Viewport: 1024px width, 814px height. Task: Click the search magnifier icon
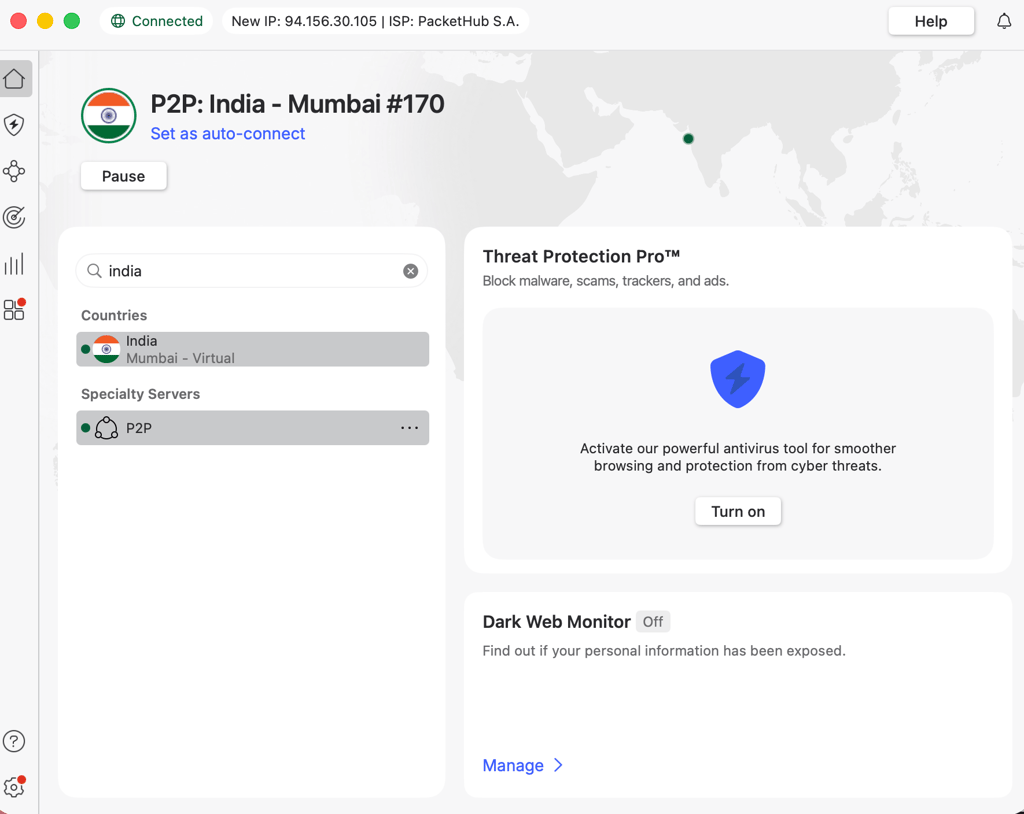94,271
